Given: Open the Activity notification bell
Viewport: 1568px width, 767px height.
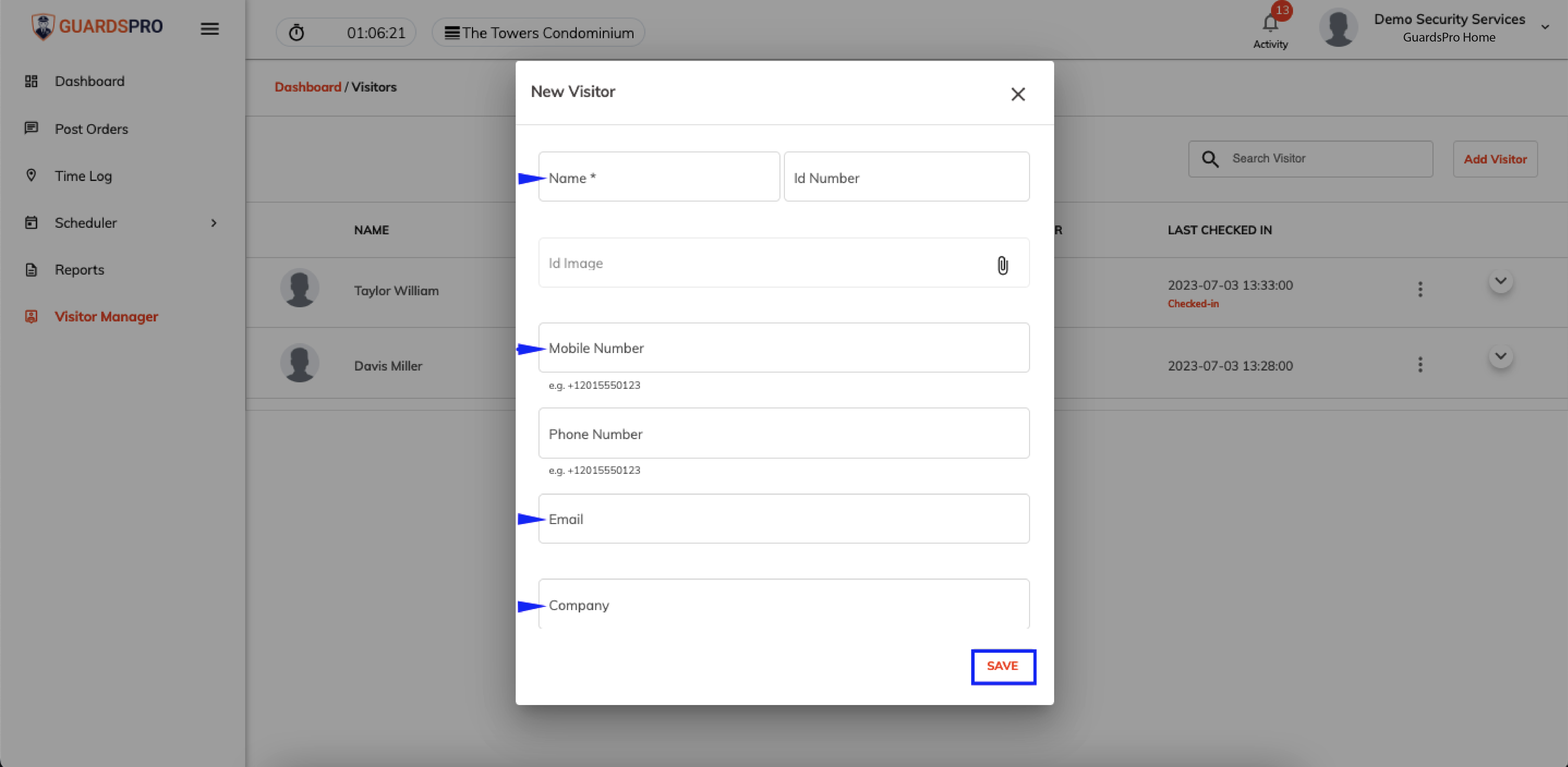Looking at the screenshot, I should (1270, 24).
